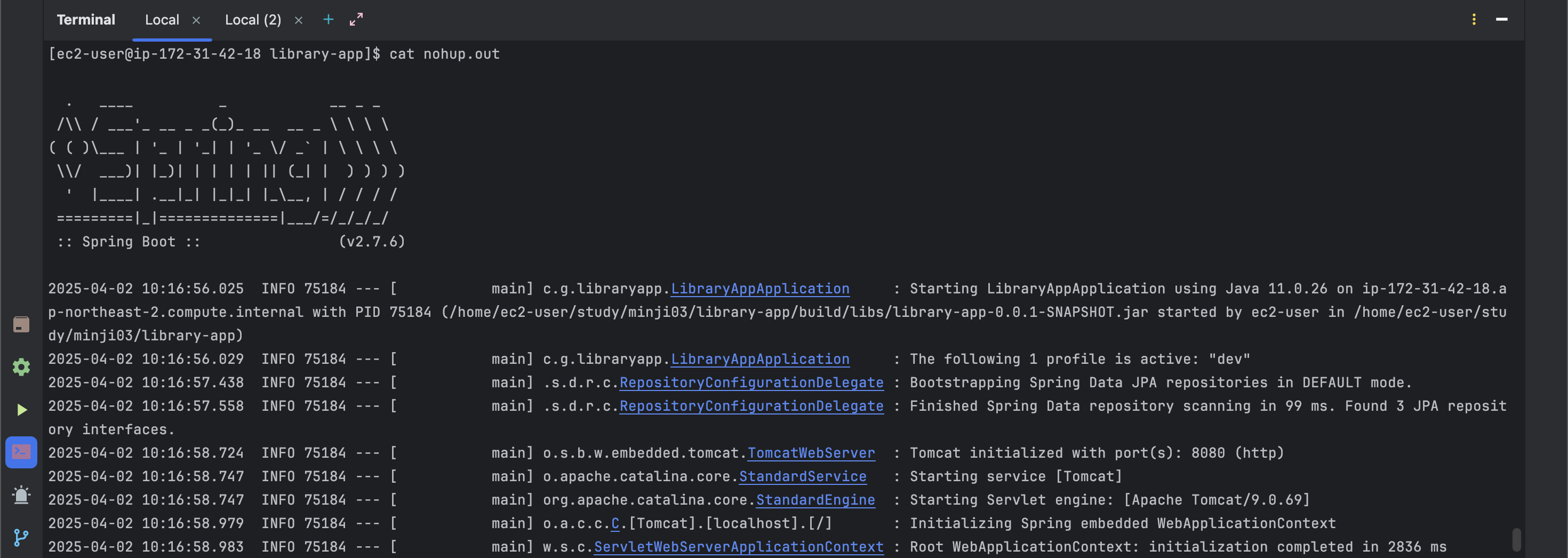Open the StandardEngine class link
The height and width of the screenshot is (558, 1568).
pos(815,500)
